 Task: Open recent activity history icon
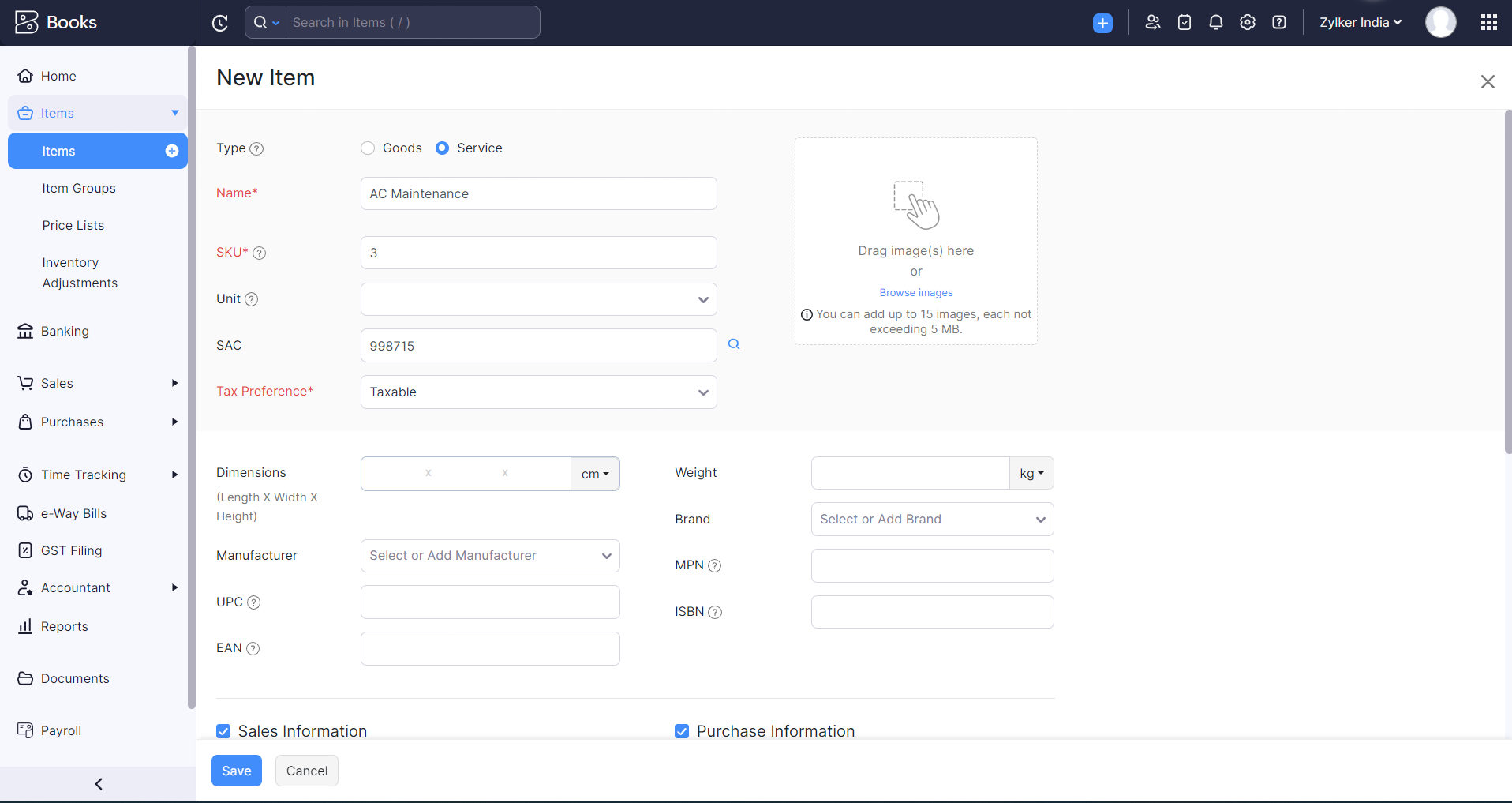220,23
